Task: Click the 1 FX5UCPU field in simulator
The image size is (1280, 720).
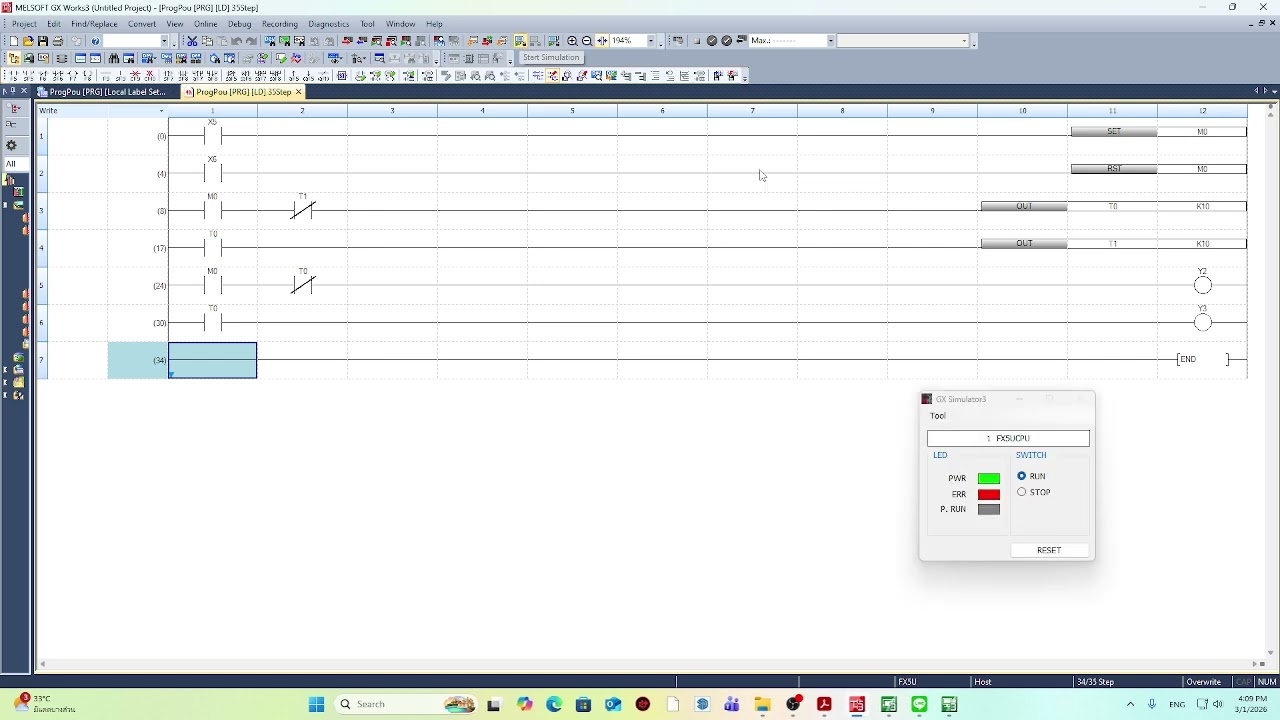Action: (1008, 438)
